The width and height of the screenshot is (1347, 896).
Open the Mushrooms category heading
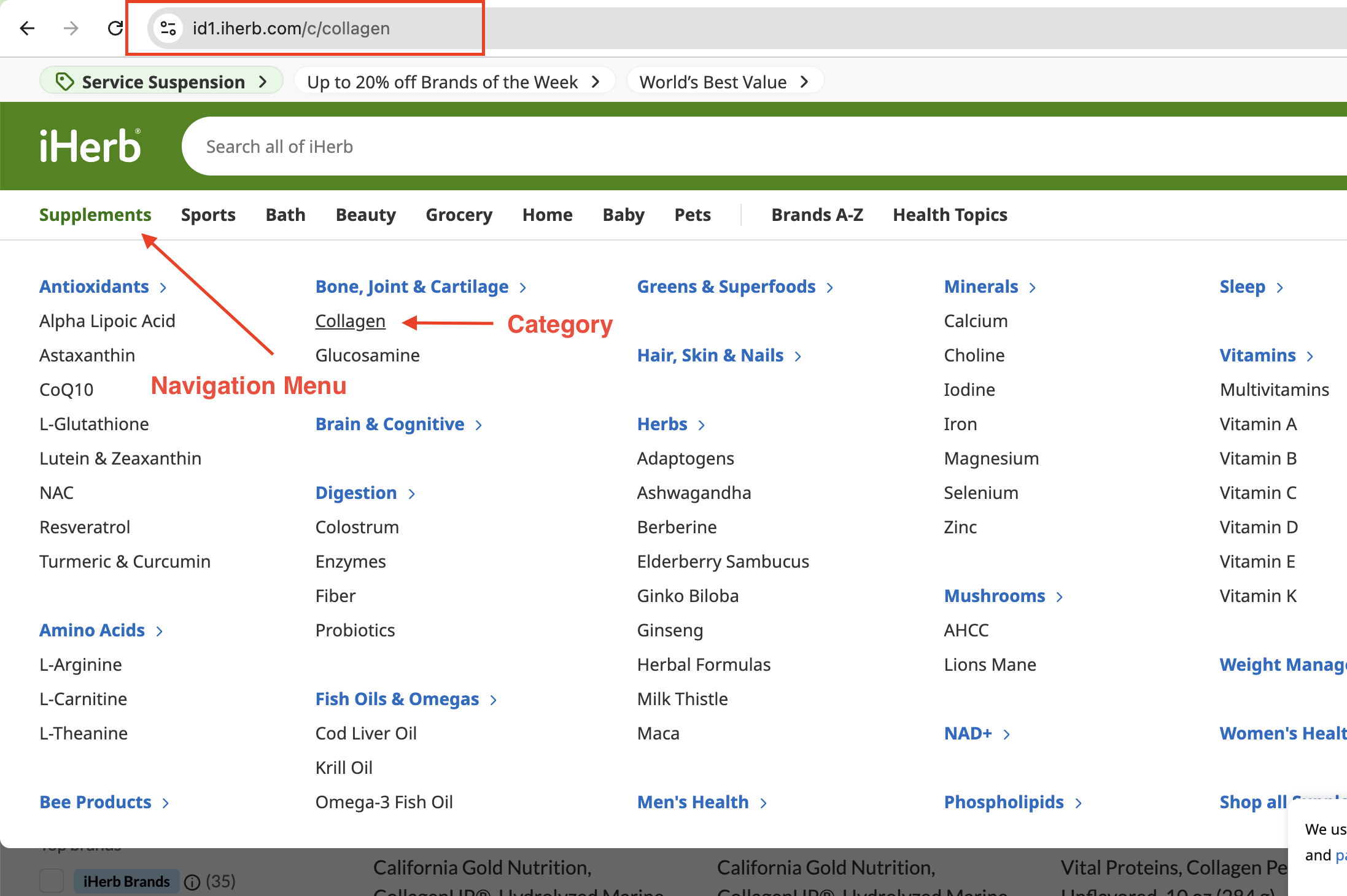995,596
